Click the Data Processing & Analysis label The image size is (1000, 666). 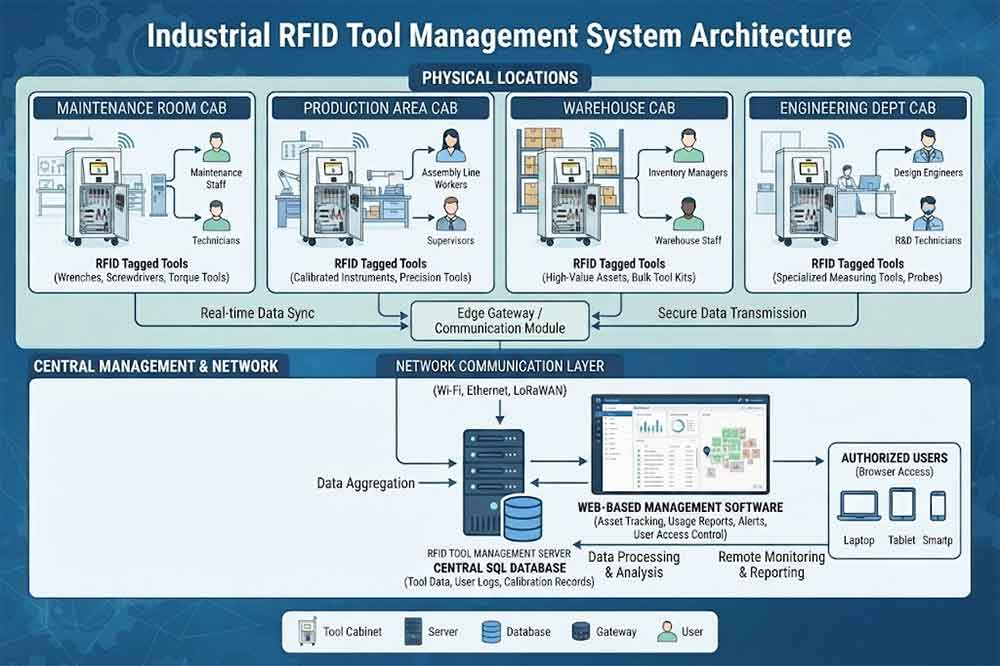[x=634, y=565]
